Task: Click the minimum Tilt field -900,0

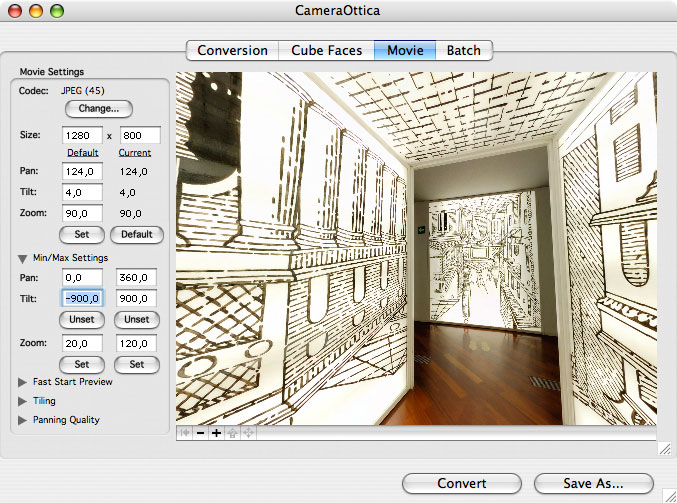Action: [x=82, y=298]
